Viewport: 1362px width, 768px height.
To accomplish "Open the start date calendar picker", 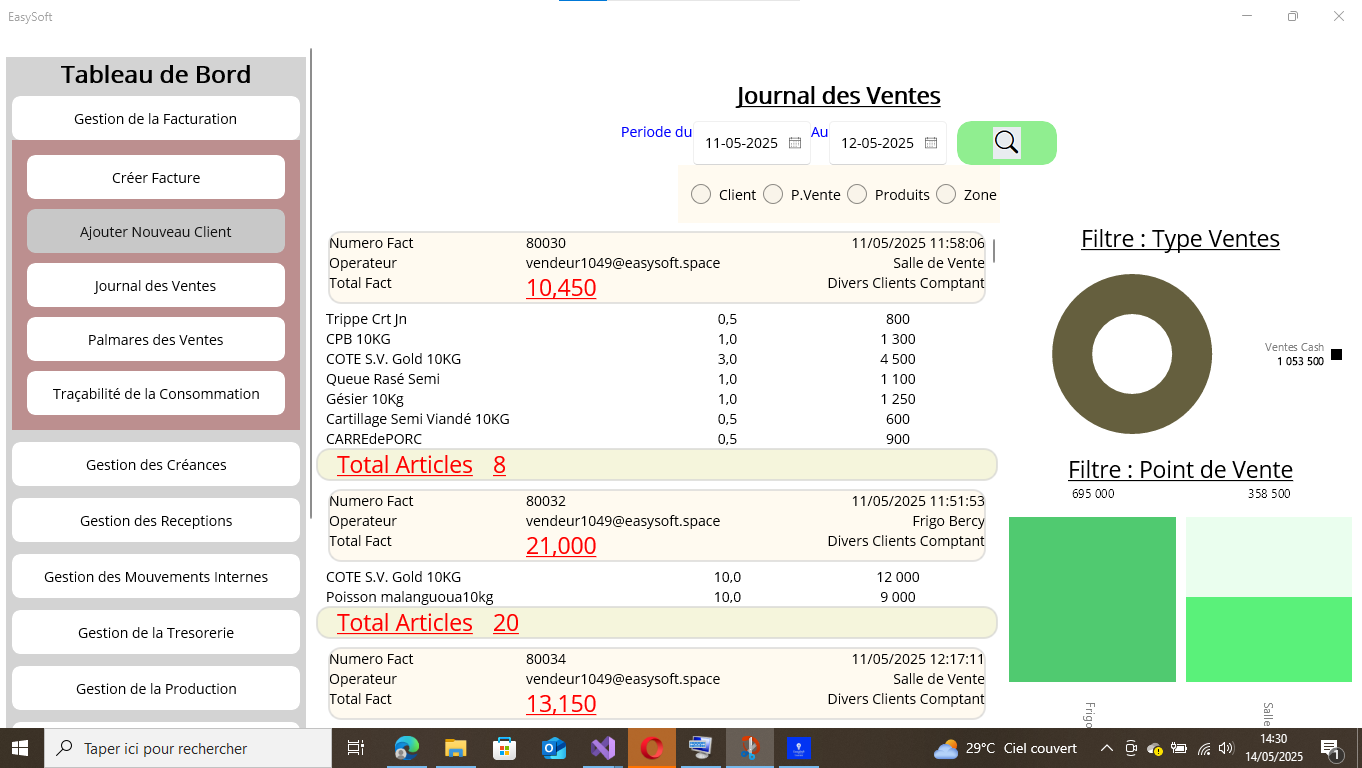I will point(795,143).
